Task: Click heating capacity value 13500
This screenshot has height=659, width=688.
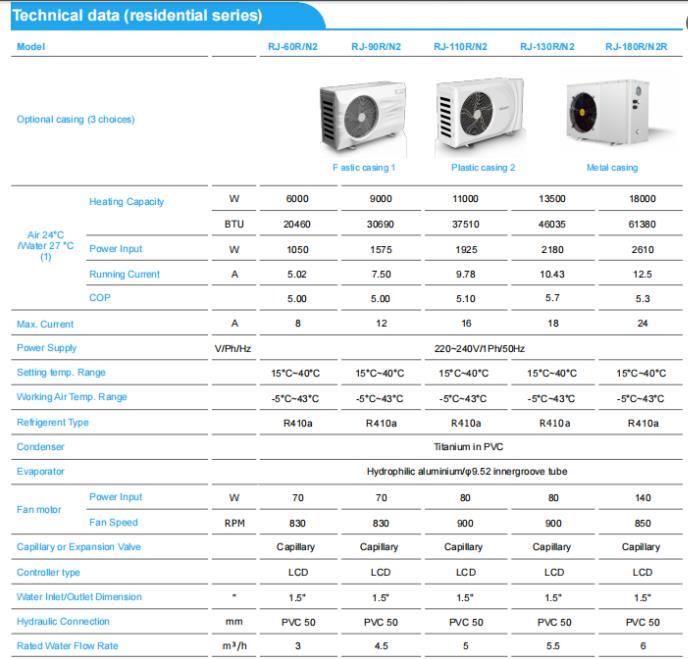Action: [552, 199]
